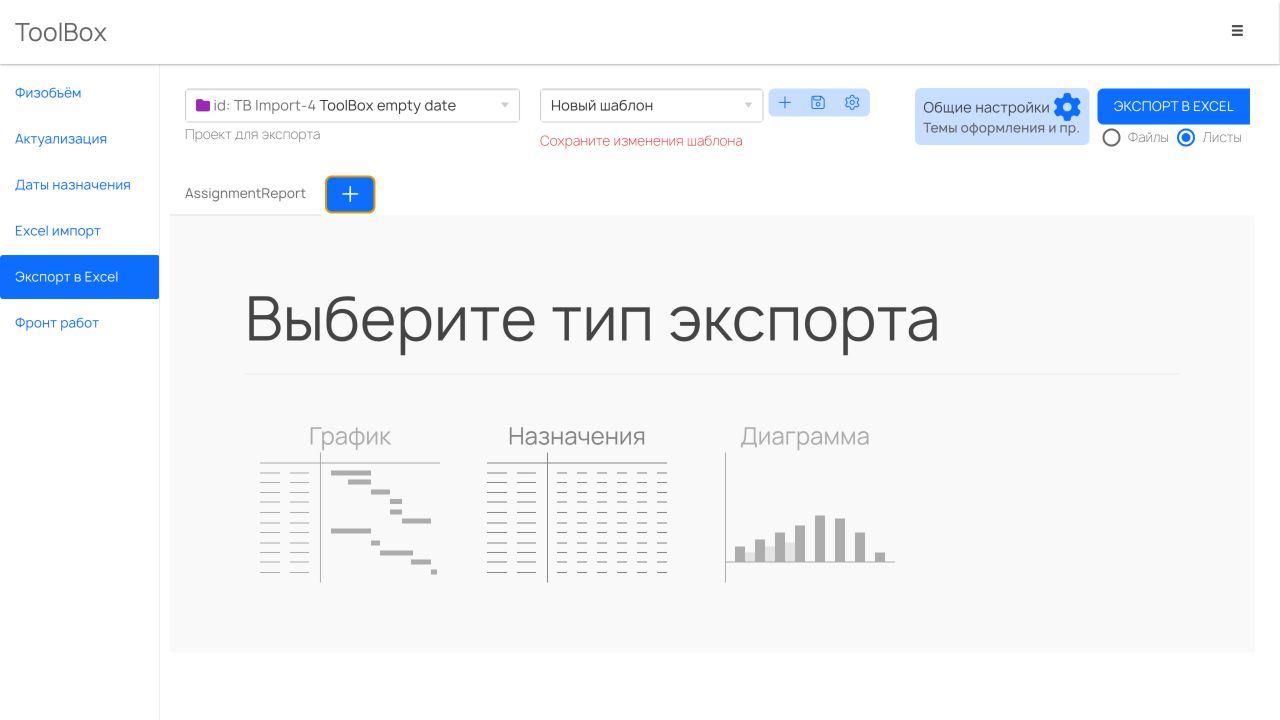Viewport: 1280px width, 720px height.
Task: Select the Листы radio option
Action: click(1186, 138)
